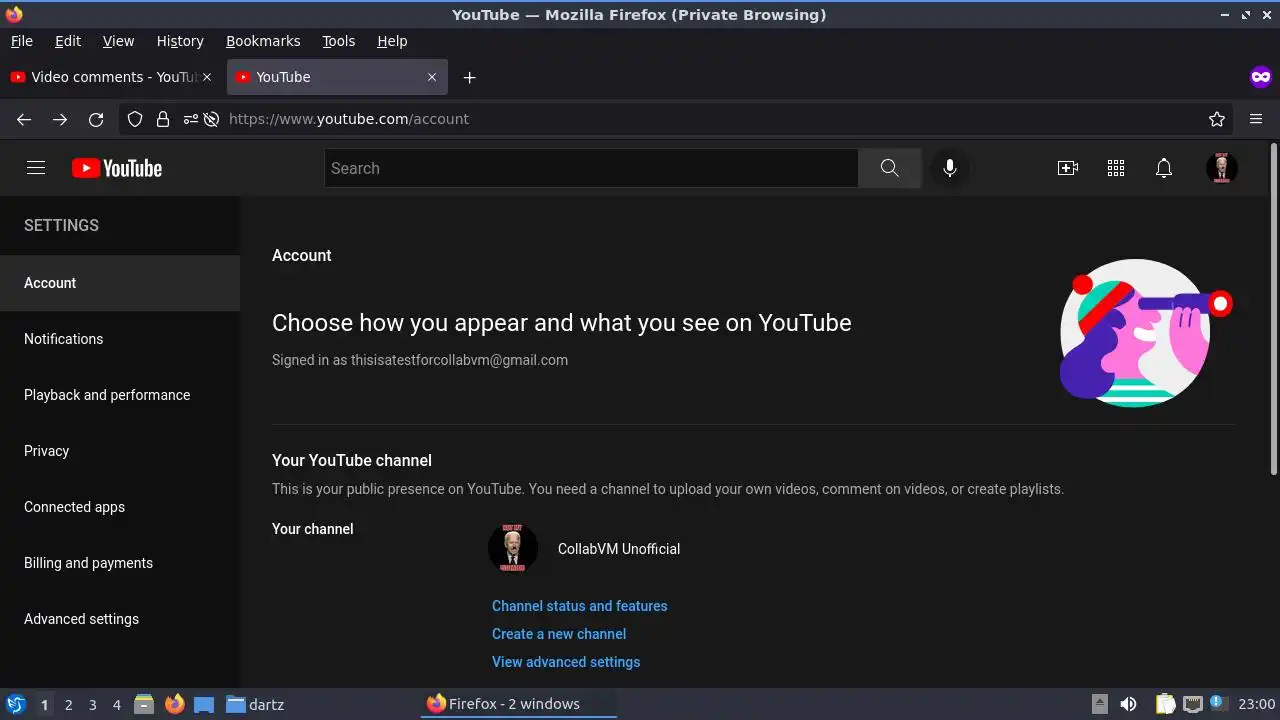Screen dimensions: 1280x720
Task: Select Account in settings sidebar
Action: (x=120, y=283)
